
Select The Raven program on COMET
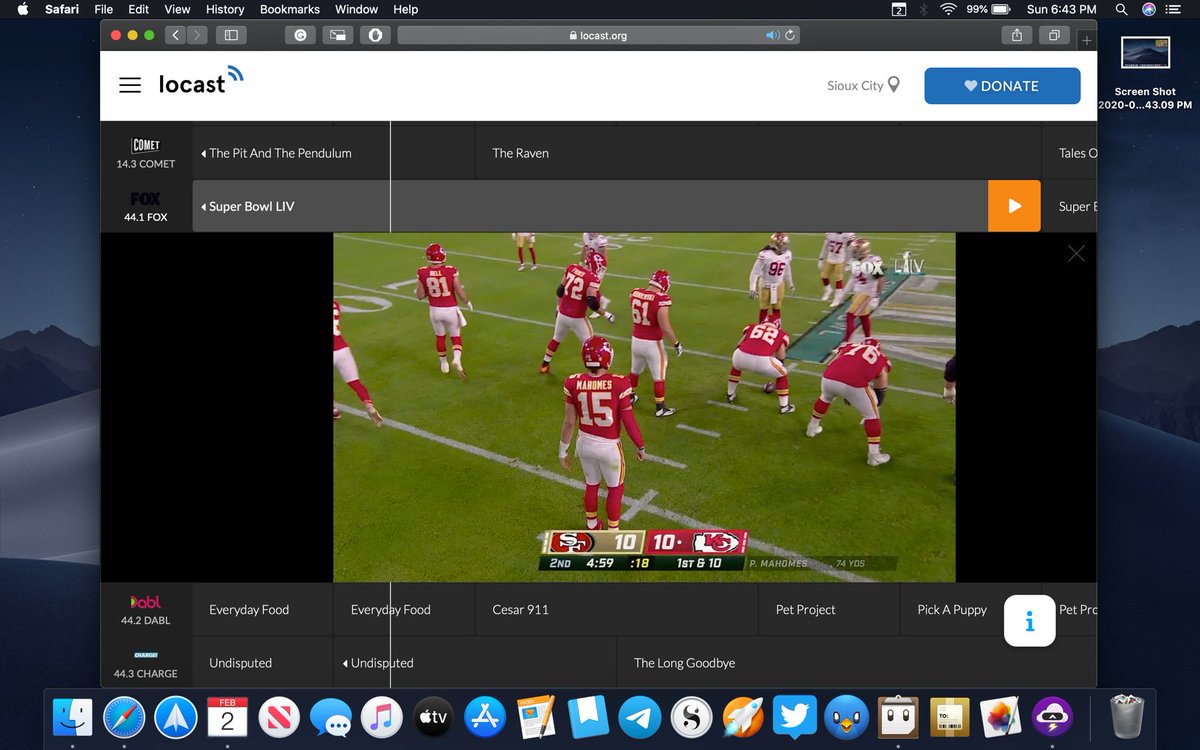pyautogui.click(x=758, y=153)
